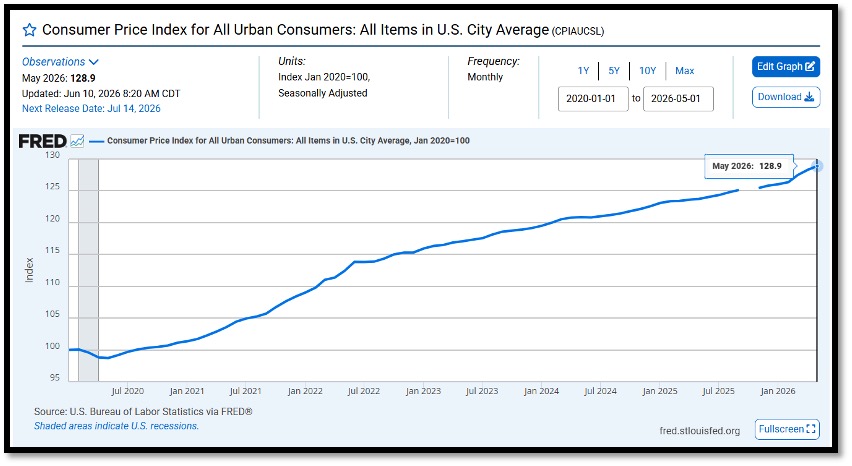Click the Edit Graph button
This screenshot has height=466, width=852.
tap(786, 67)
